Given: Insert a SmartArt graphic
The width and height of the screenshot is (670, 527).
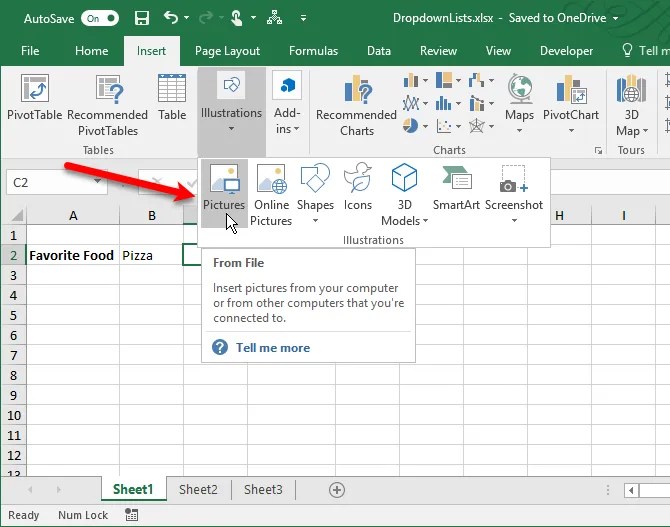Looking at the screenshot, I should [x=456, y=187].
